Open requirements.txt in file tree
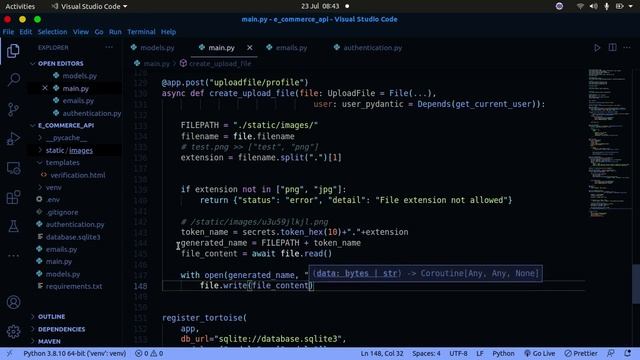 (x=74, y=286)
